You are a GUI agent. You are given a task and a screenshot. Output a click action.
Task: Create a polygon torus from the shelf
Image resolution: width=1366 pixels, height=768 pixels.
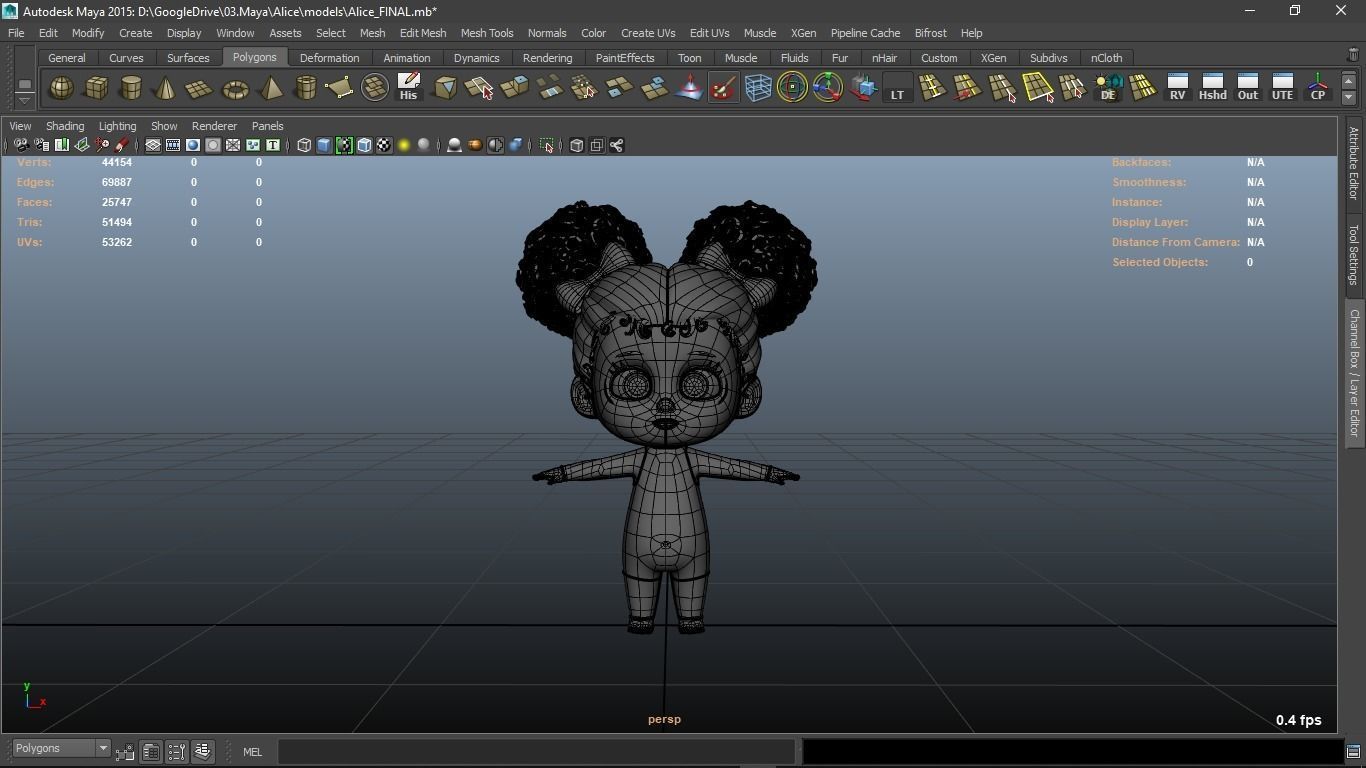coord(235,89)
